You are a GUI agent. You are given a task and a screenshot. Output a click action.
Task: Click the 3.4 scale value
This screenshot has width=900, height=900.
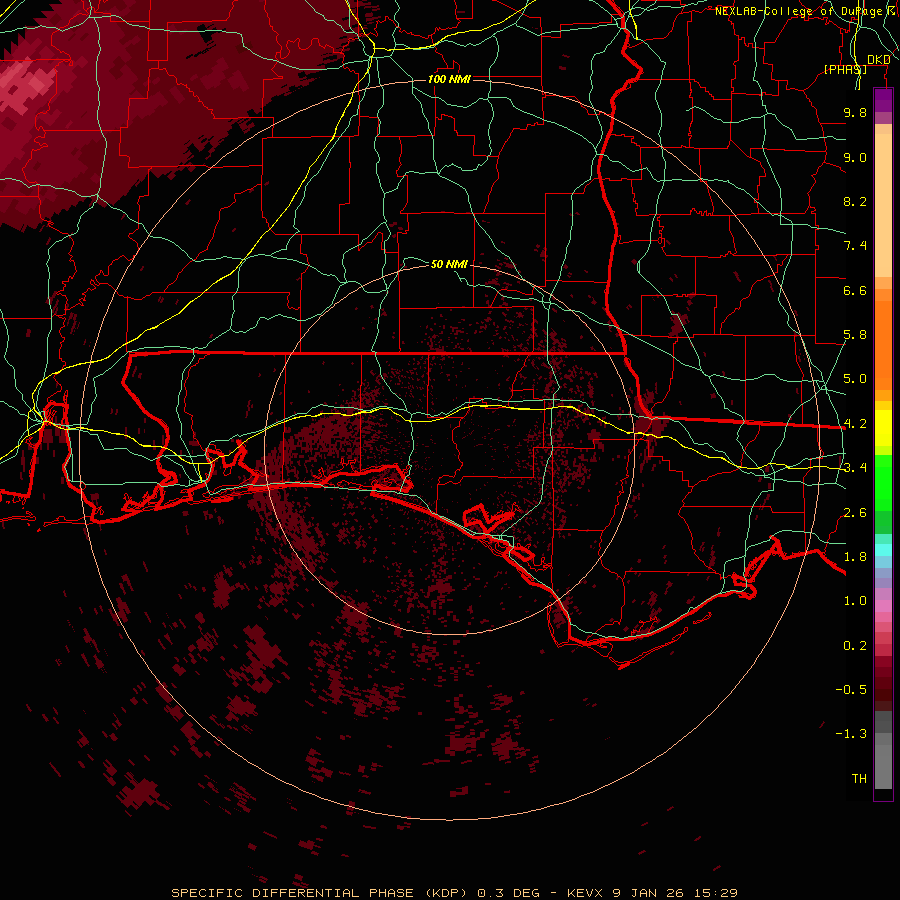point(855,468)
